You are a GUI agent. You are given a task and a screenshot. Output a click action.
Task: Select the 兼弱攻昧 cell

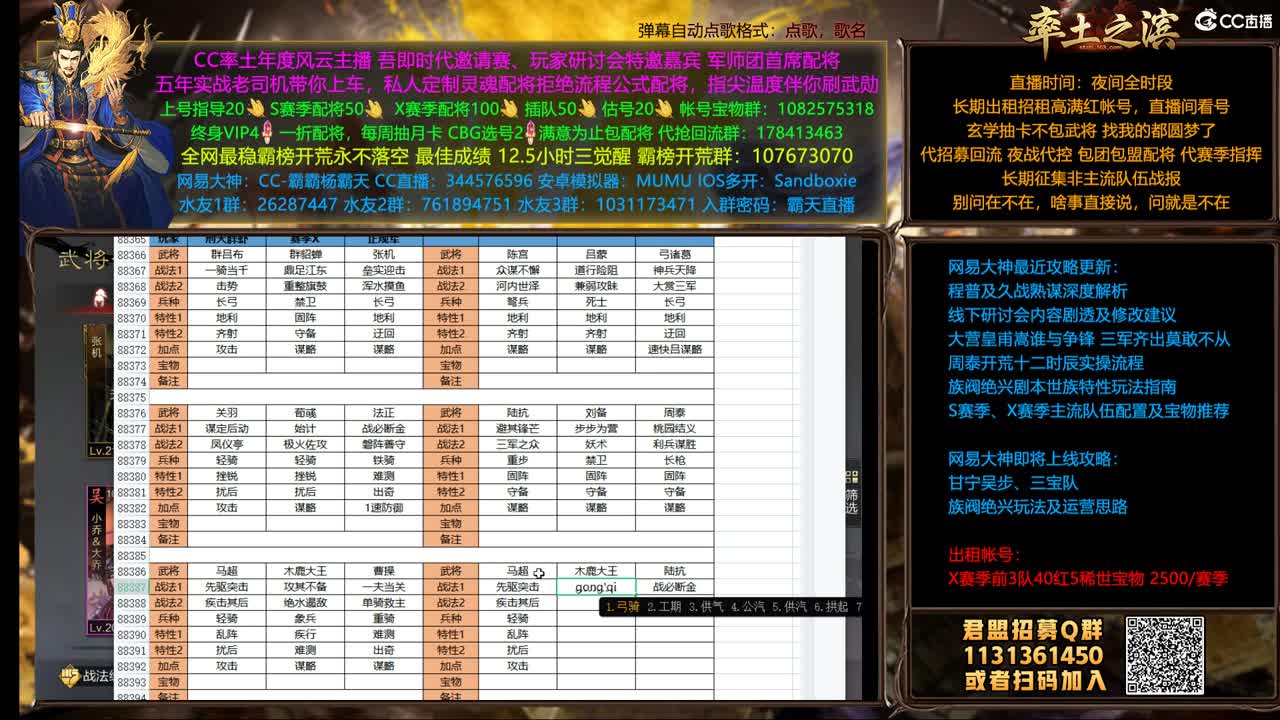click(596, 286)
